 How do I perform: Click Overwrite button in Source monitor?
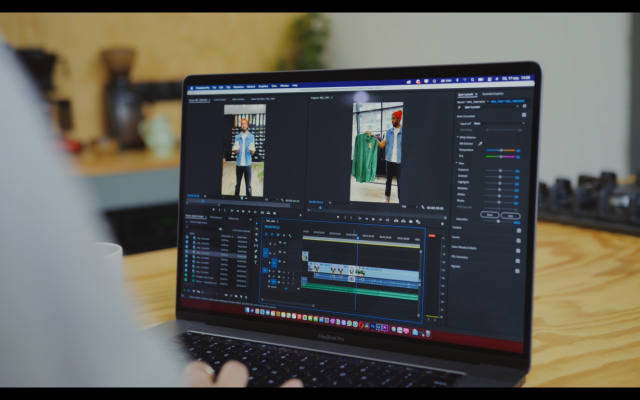[x=268, y=213]
